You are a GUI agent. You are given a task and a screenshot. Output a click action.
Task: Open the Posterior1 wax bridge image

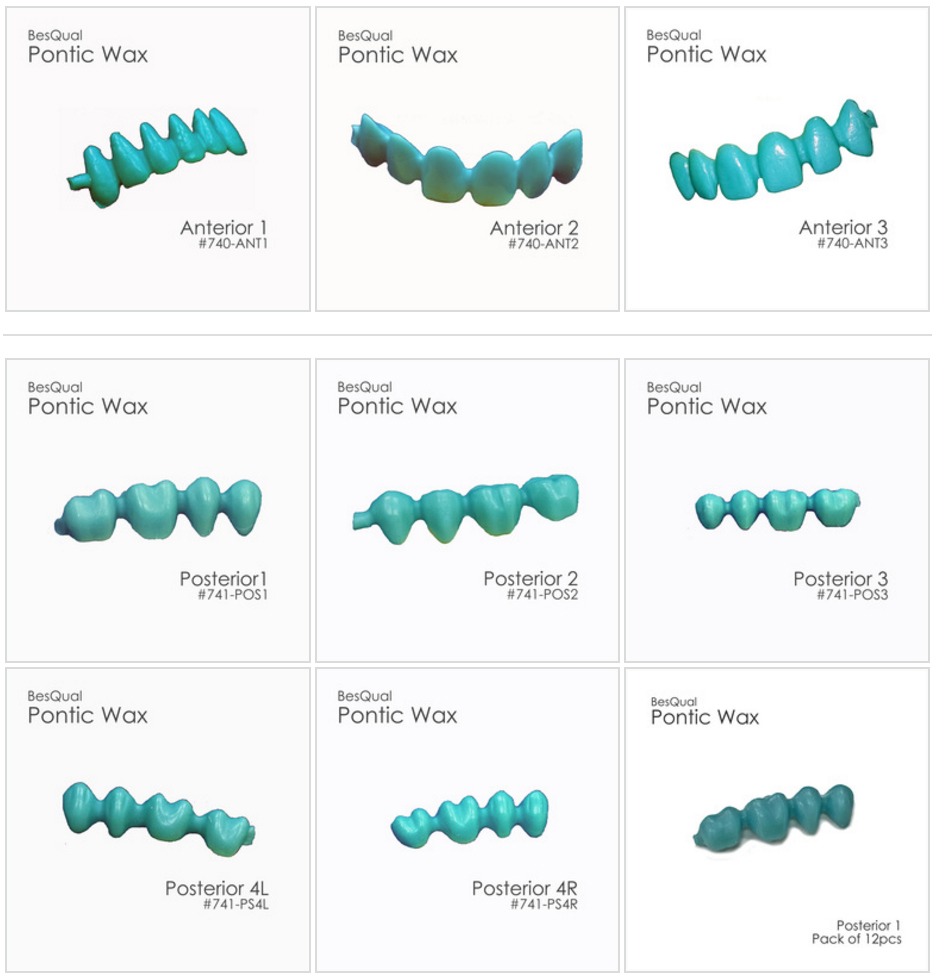click(x=158, y=510)
